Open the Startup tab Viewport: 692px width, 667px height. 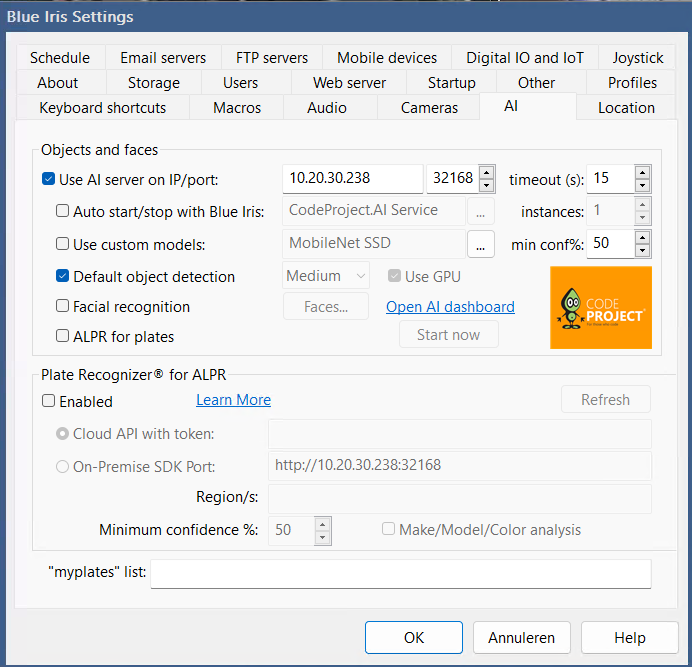[x=452, y=83]
